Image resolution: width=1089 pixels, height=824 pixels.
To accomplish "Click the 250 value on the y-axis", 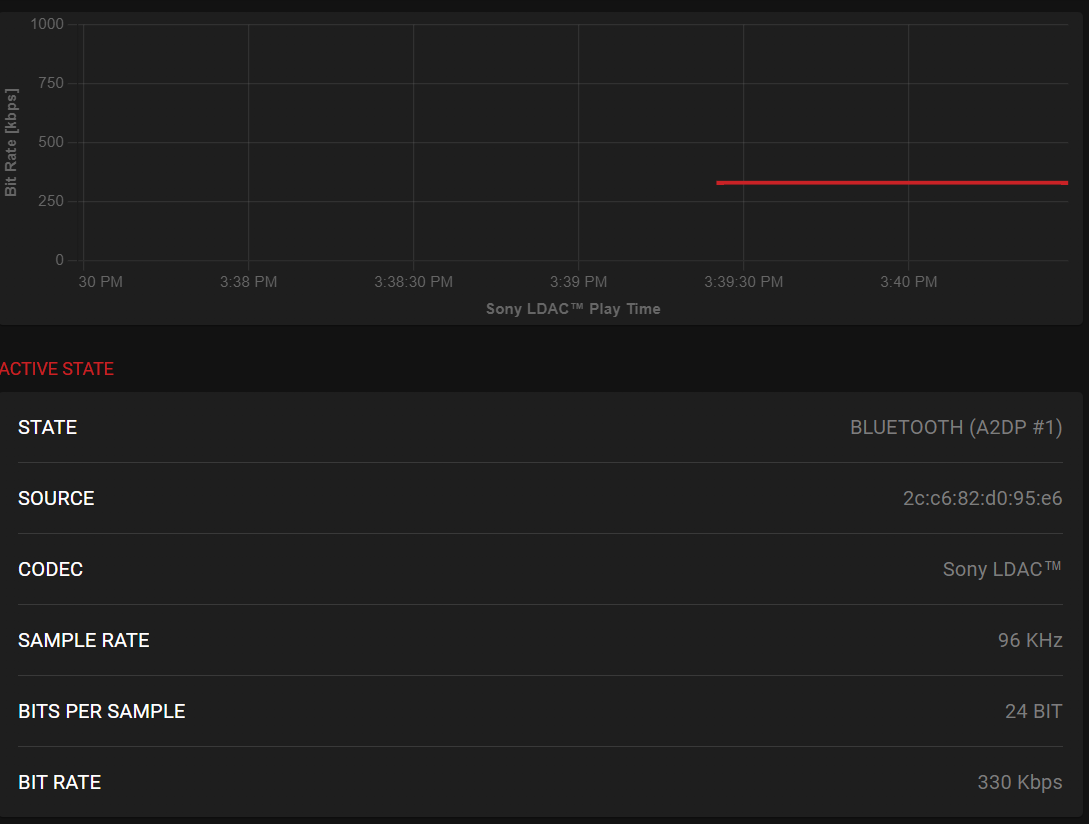I will coord(51,201).
